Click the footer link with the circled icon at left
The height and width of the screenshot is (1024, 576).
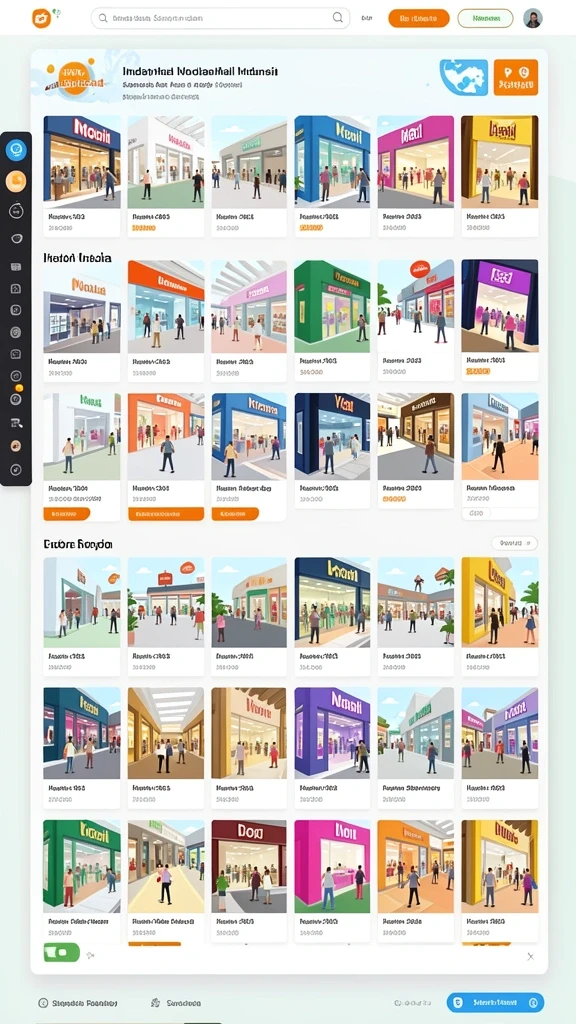point(78,1002)
